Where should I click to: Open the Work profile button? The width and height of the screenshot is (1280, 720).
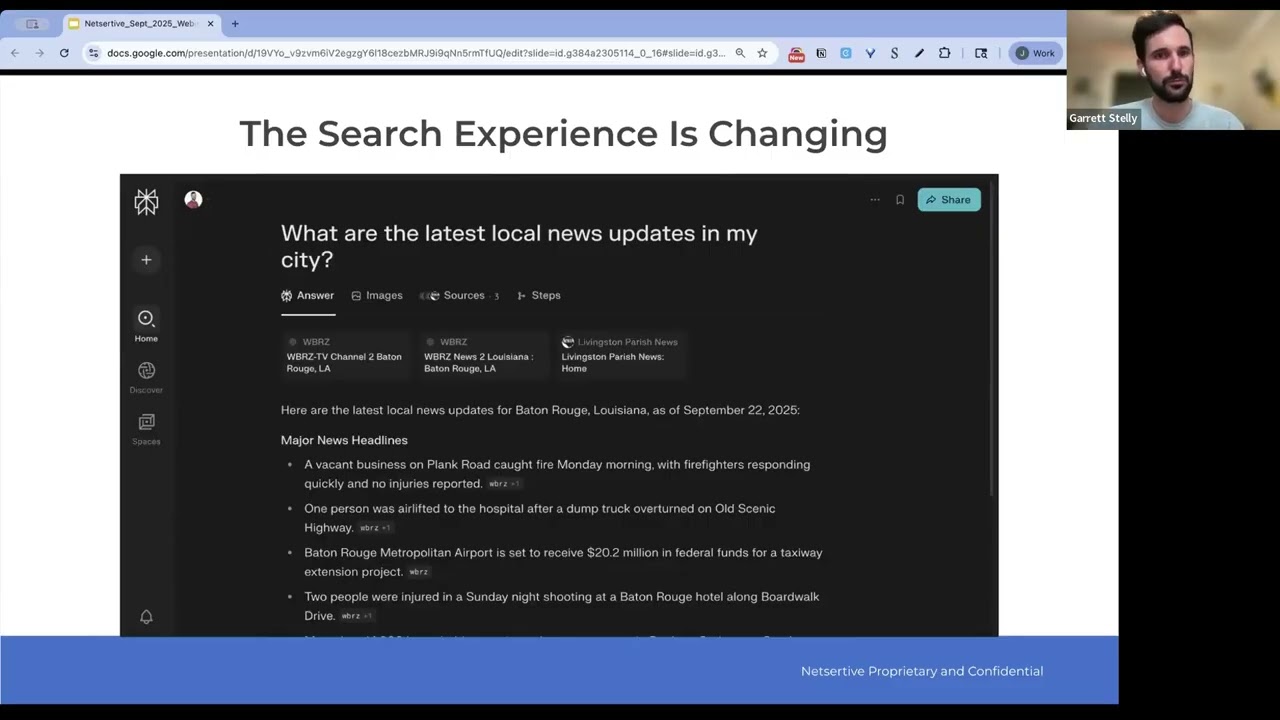pyautogui.click(x=1035, y=53)
